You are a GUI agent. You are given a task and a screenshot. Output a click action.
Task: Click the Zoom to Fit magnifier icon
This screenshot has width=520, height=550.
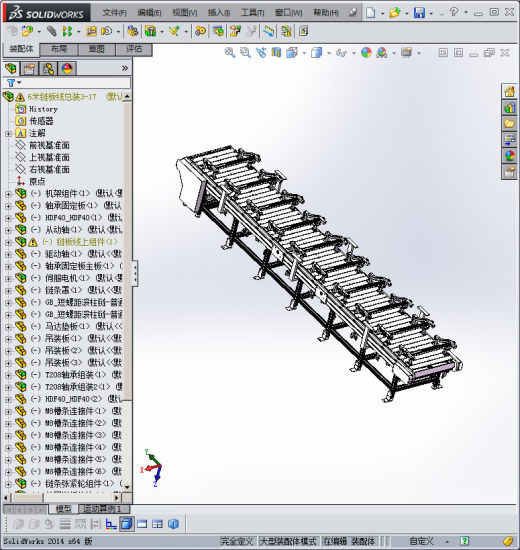230,53
